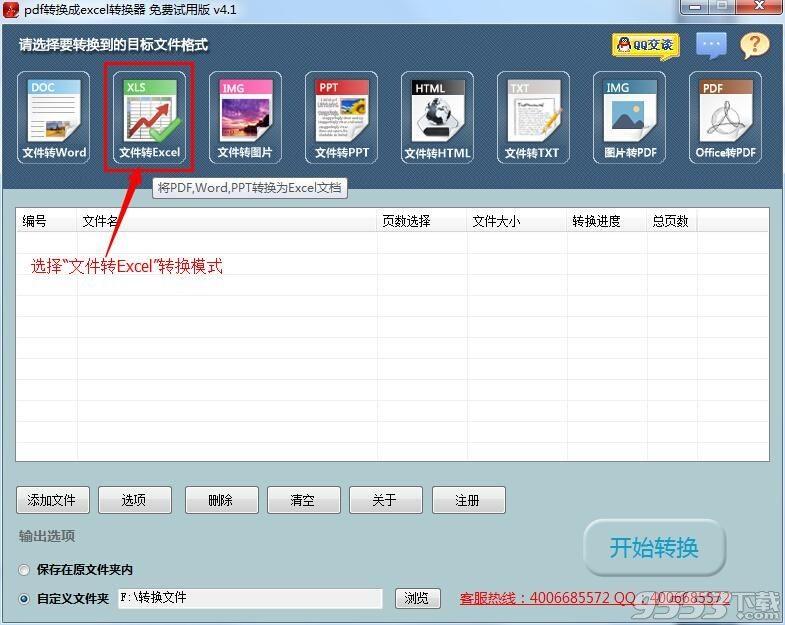Click the output folder path field

(250, 598)
